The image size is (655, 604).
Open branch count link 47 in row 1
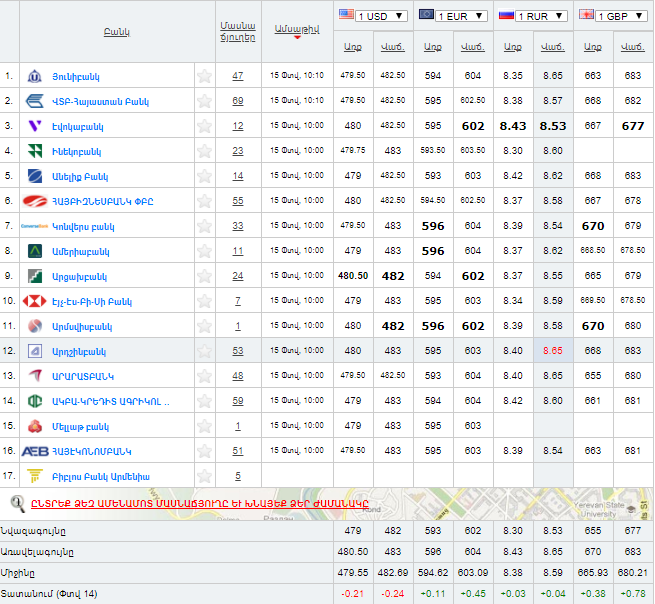coord(238,76)
